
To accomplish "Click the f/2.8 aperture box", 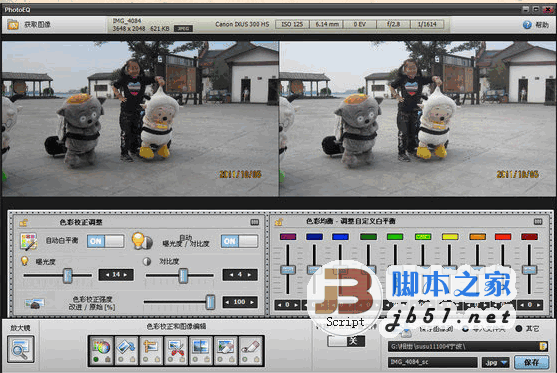I will click(393, 24).
